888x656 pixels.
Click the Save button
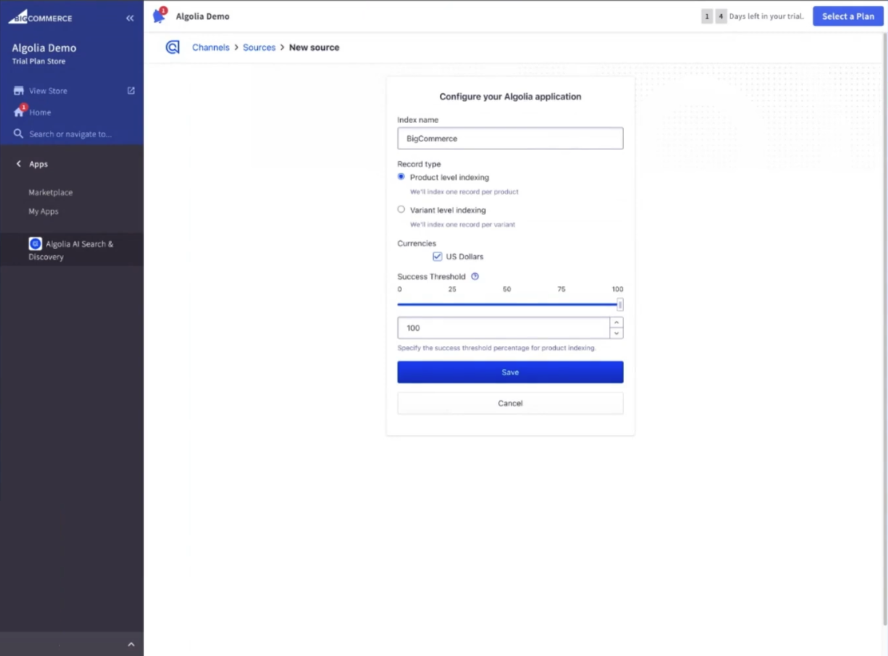pyautogui.click(x=510, y=372)
